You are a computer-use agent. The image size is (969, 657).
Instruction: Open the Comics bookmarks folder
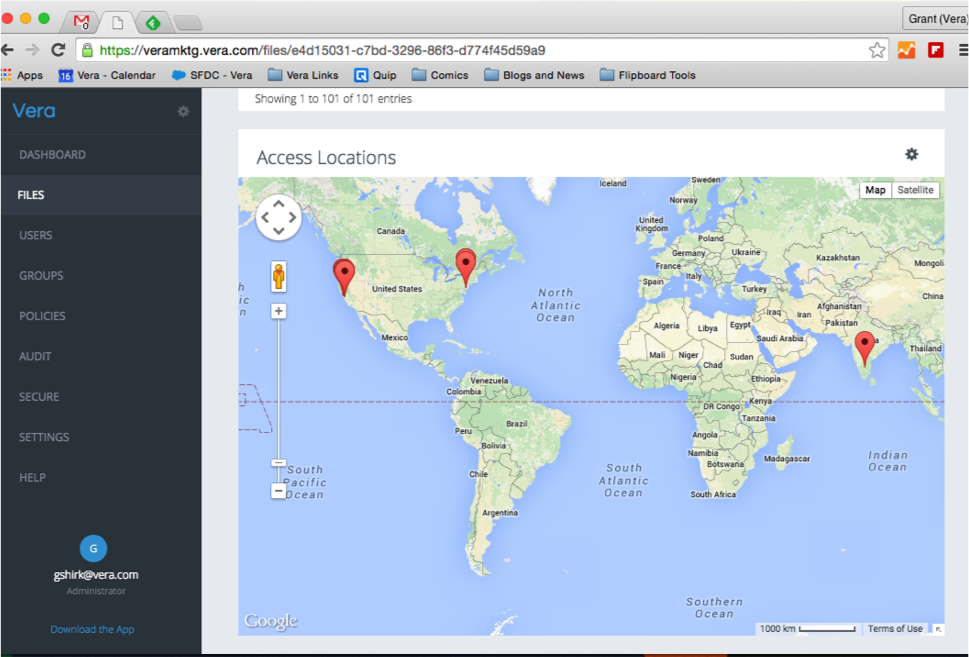440,75
